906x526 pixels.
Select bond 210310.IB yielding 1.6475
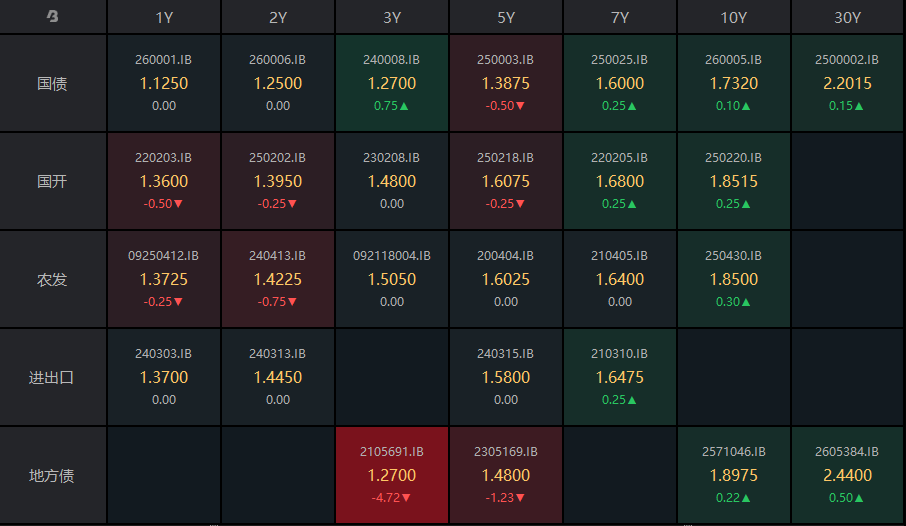[620, 377]
